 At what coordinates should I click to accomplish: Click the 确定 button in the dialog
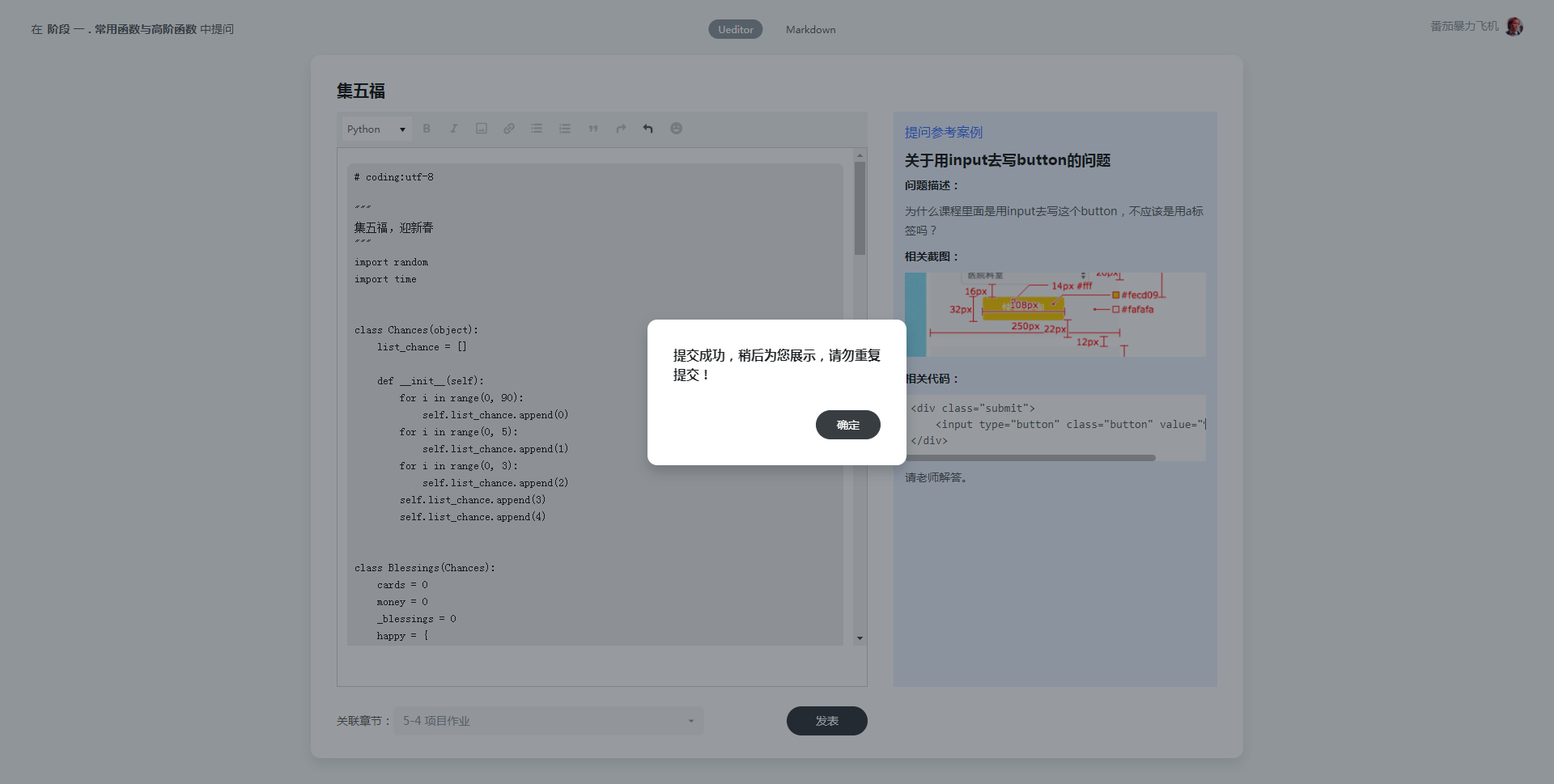point(847,425)
